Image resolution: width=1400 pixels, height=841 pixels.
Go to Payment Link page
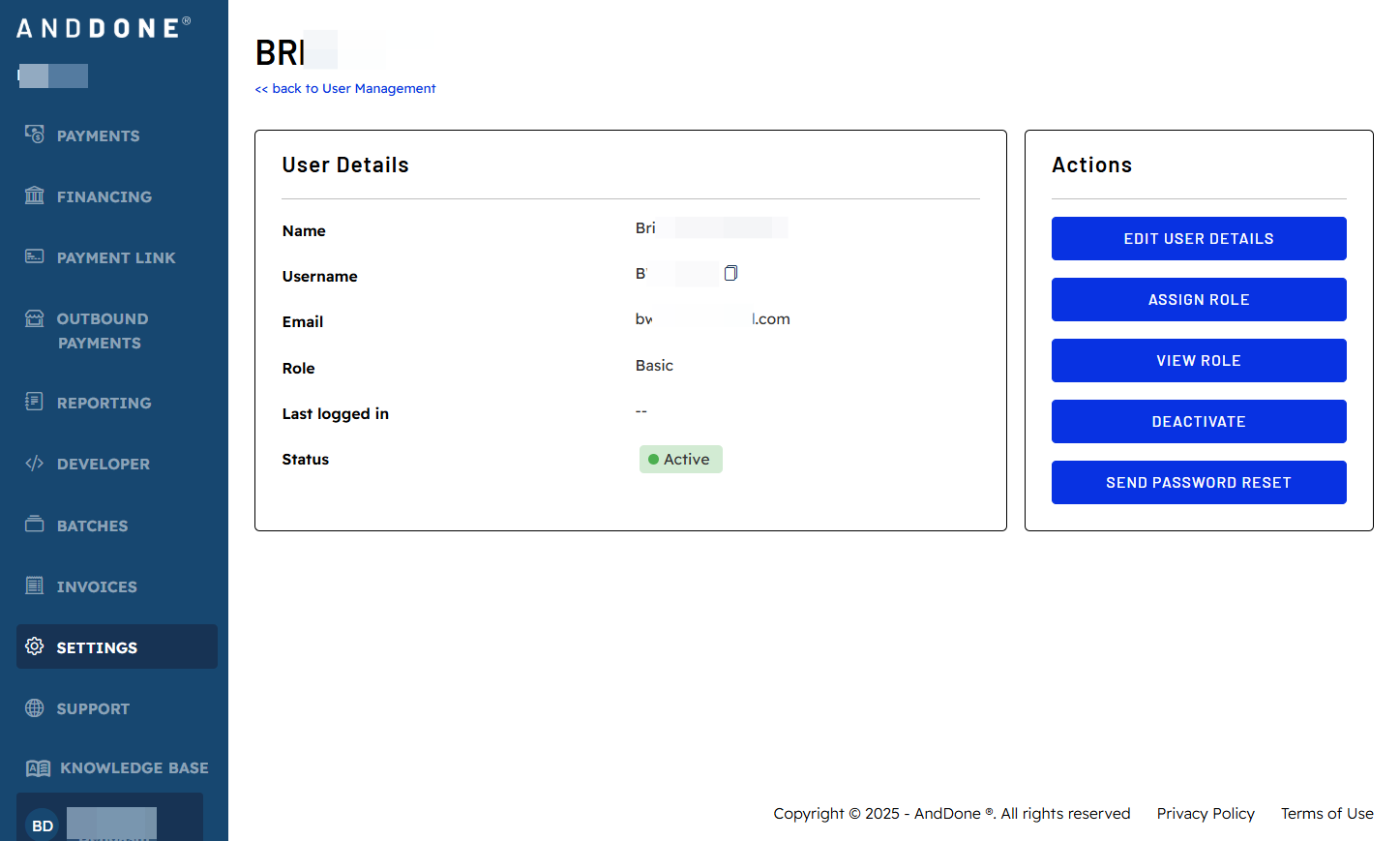117,257
